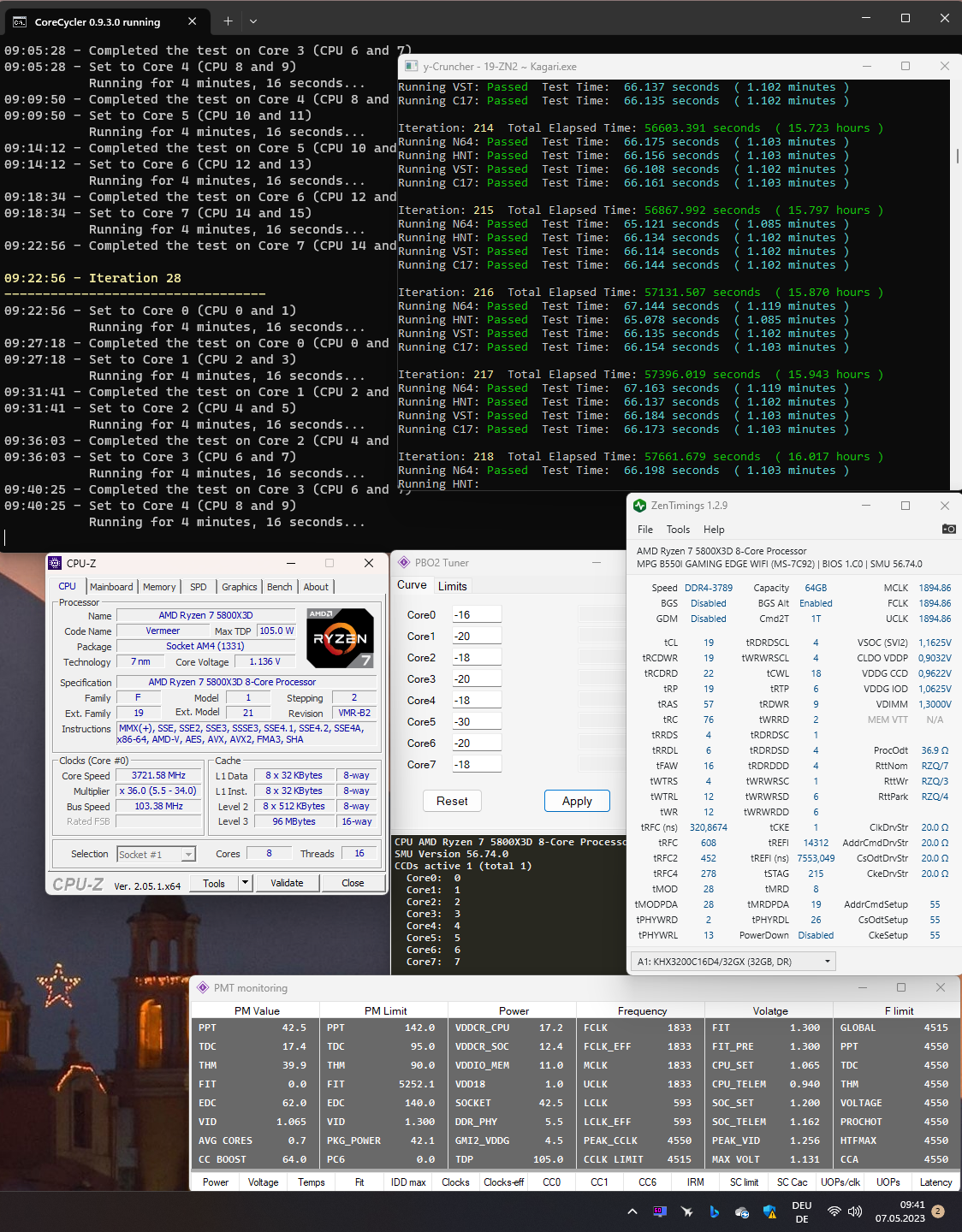Image resolution: width=962 pixels, height=1232 pixels.
Task: Click the PMT monitoring window icon
Action: [203, 987]
